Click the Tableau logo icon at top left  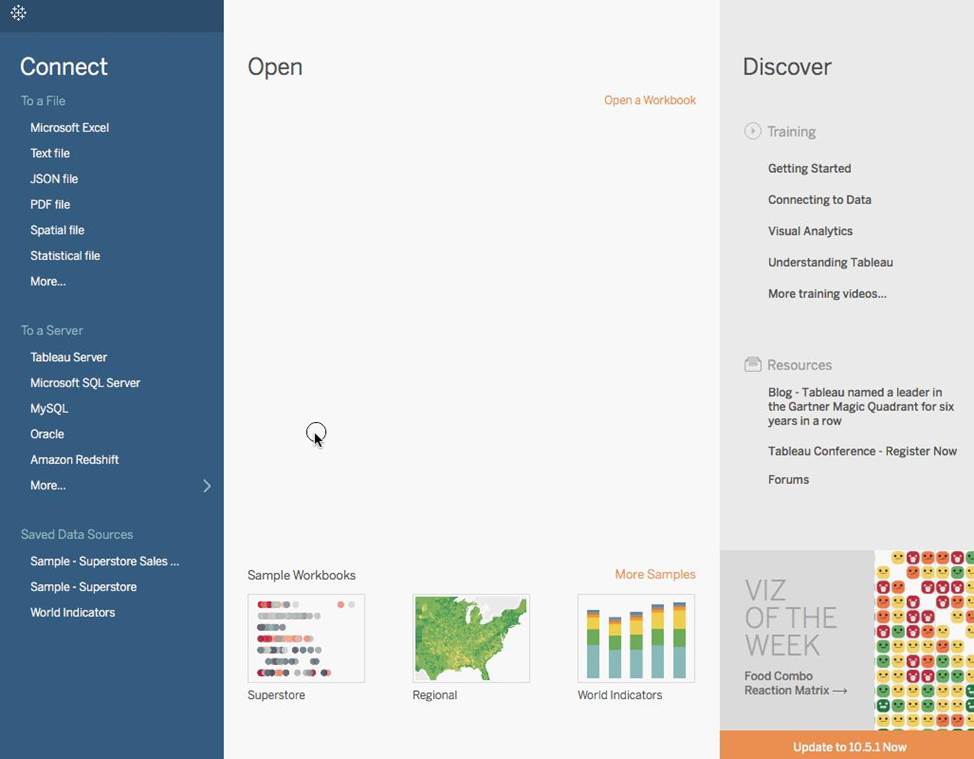[x=18, y=13]
